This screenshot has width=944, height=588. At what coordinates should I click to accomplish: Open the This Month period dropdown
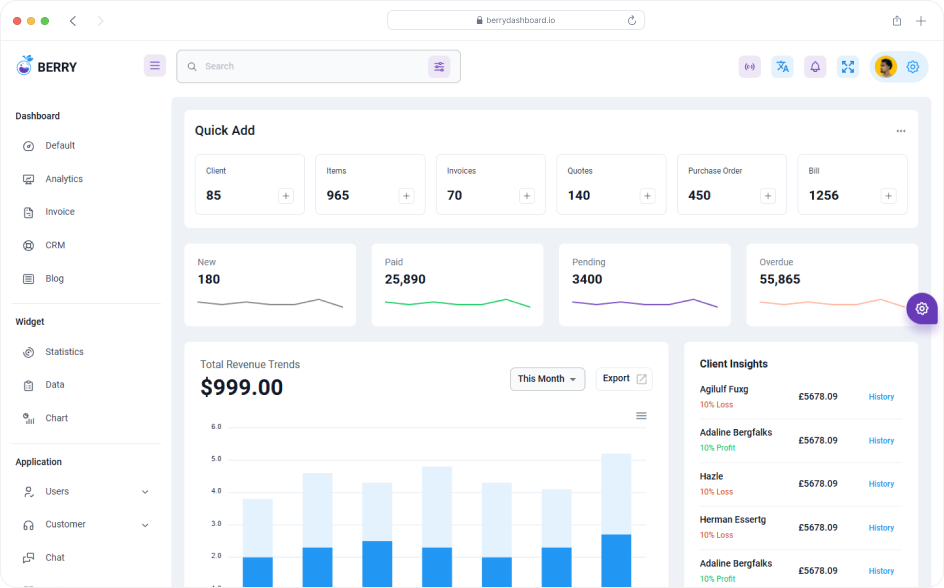coord(547,379)
